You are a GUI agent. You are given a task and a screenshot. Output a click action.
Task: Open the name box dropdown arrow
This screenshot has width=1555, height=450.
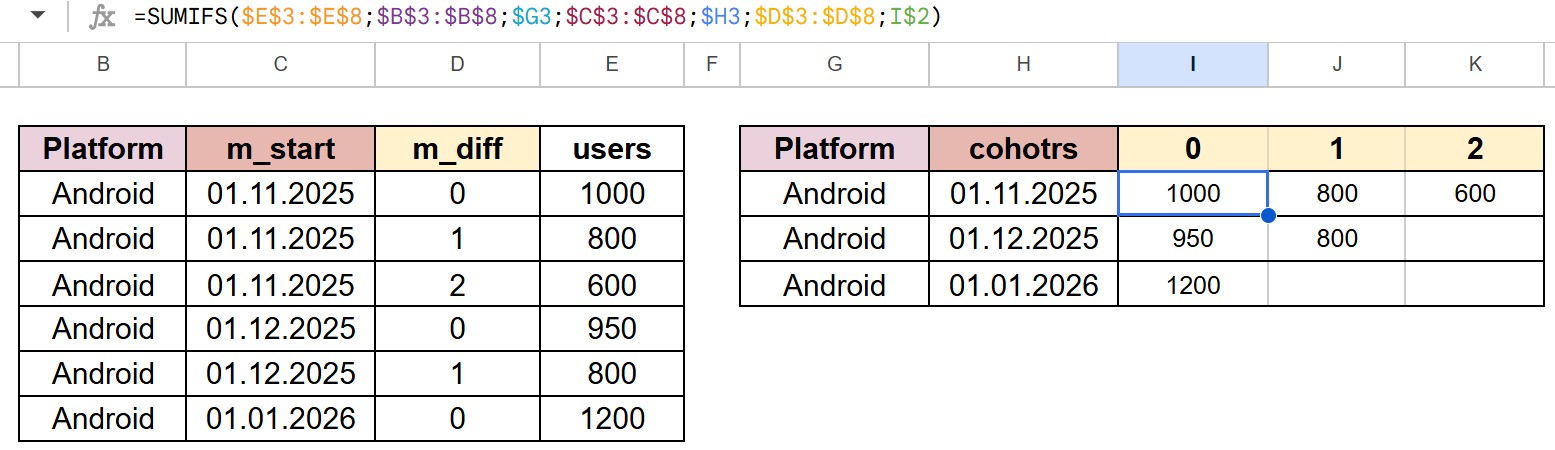coord(38,17)
